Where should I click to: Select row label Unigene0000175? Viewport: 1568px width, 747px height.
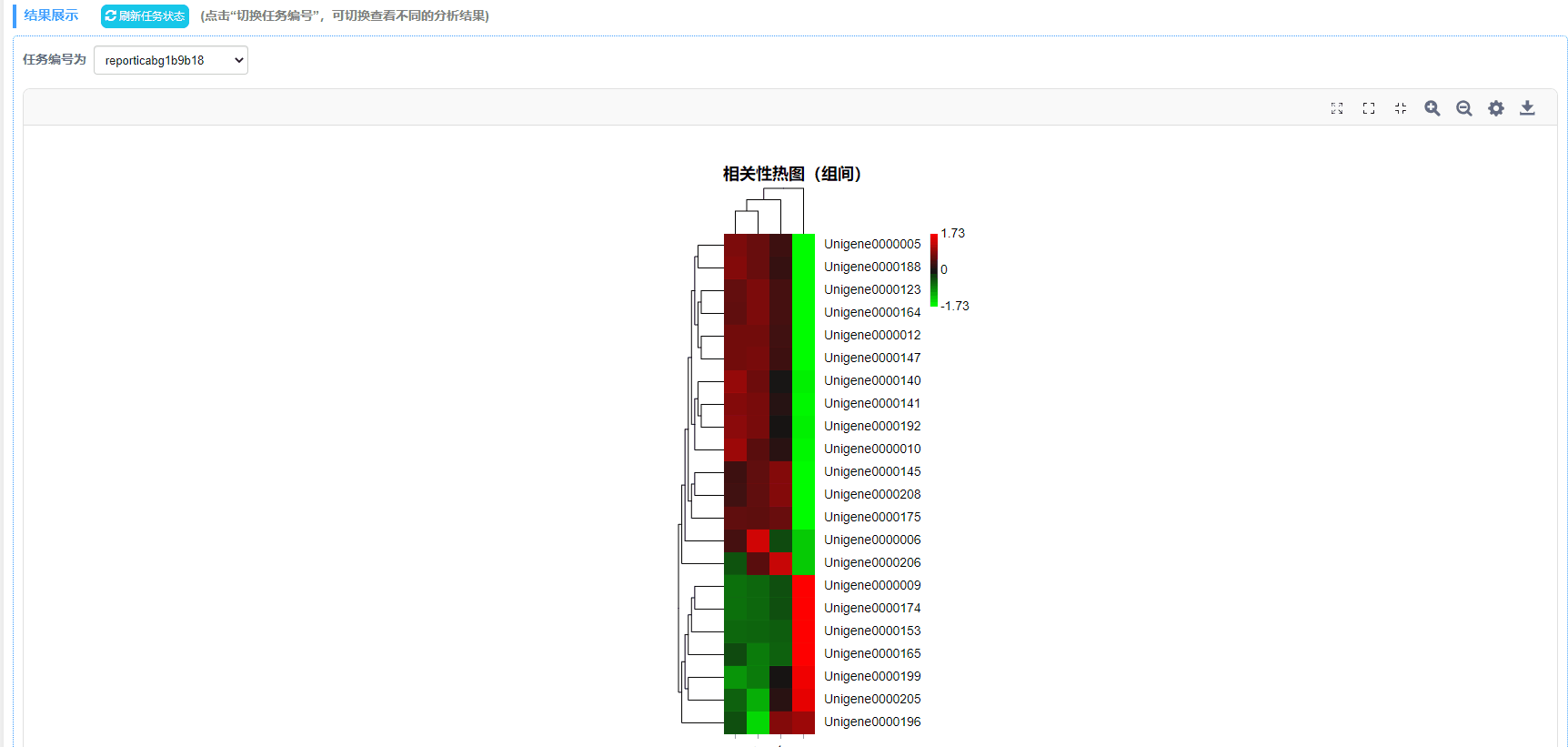872,517
